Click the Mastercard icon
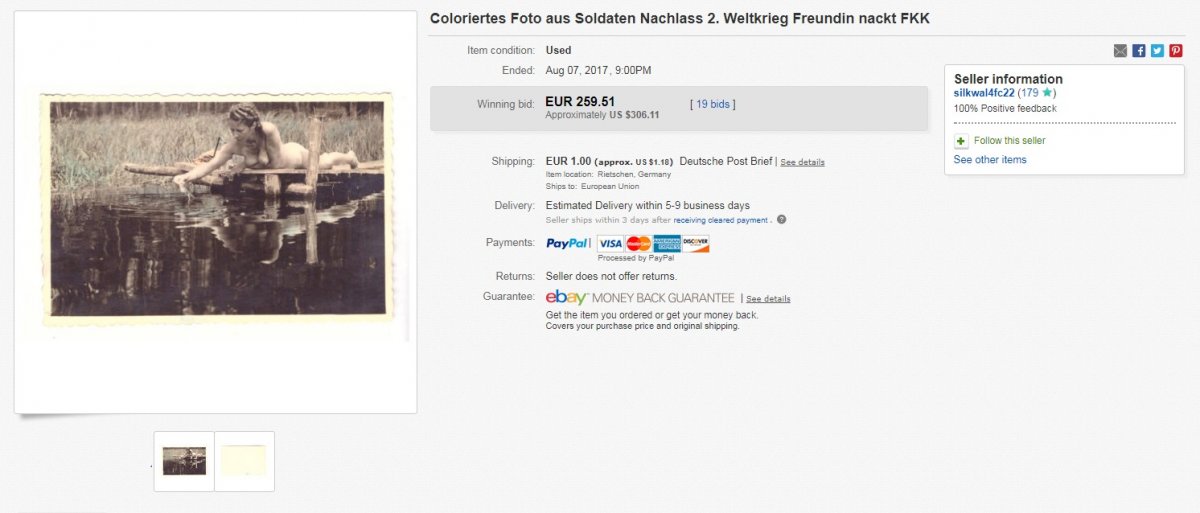 coord(638,243)
